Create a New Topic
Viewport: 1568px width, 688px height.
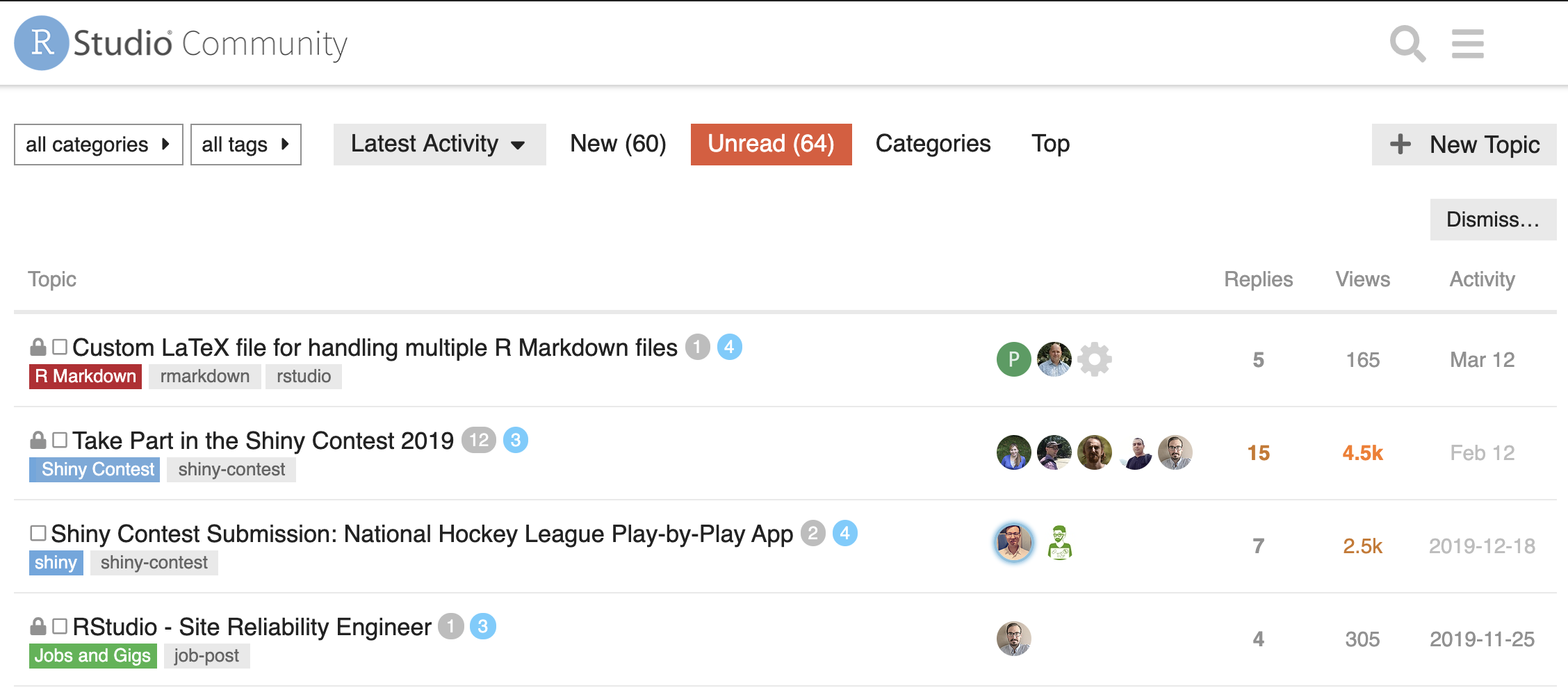(x=1464, y=145)
